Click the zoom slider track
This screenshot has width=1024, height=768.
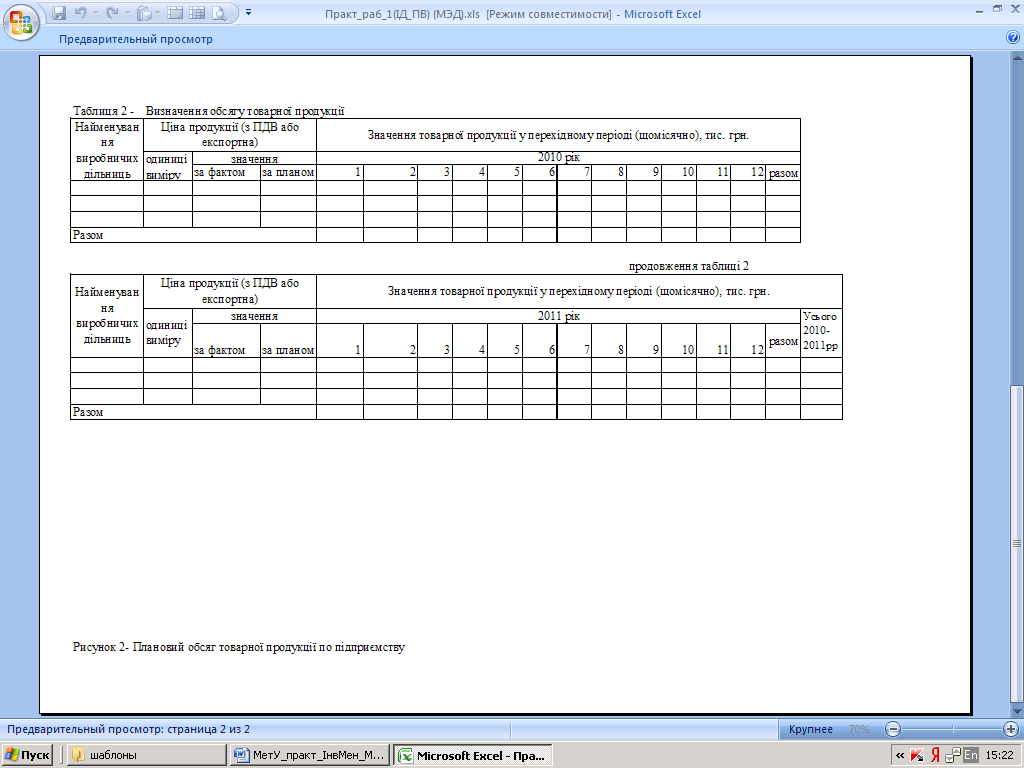pos(952,729)
